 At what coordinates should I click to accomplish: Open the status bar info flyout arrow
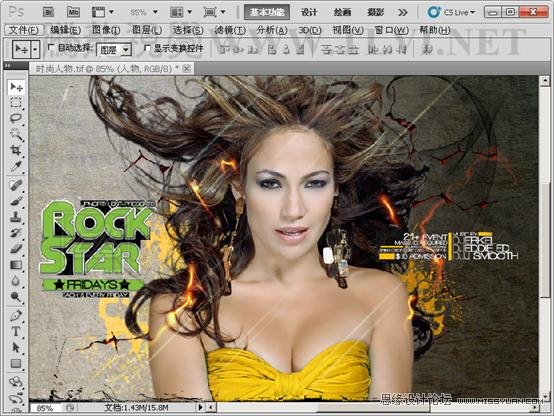pos(200,407)
